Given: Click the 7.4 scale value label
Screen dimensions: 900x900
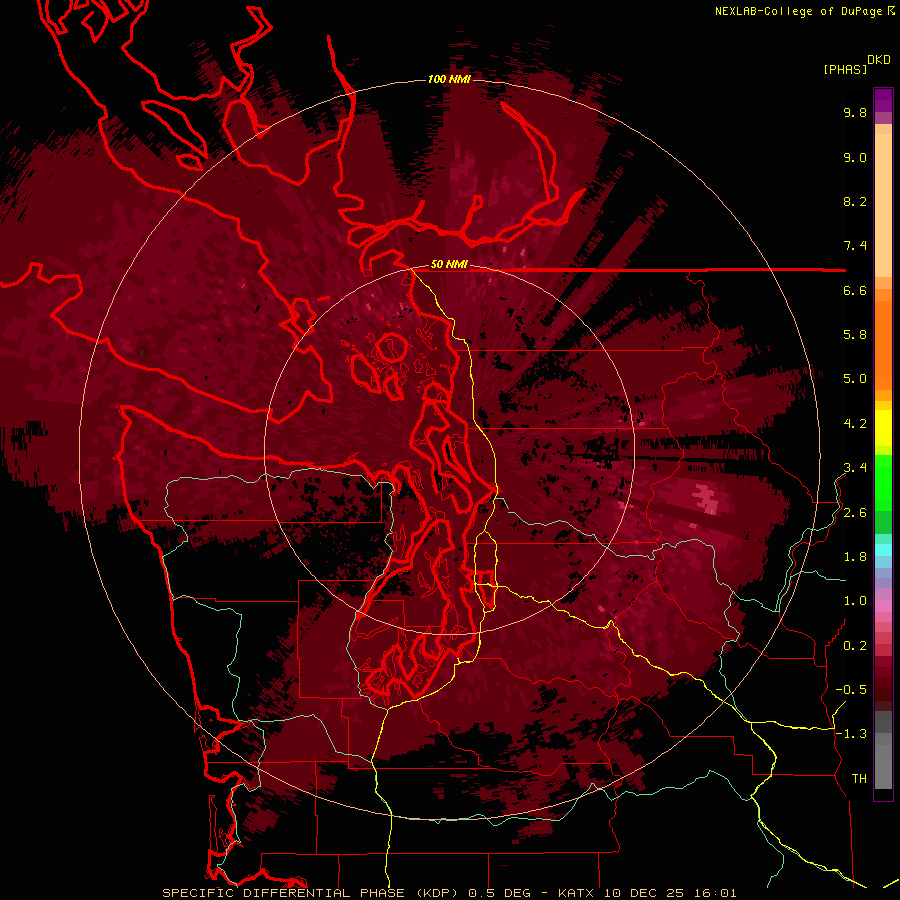Looking at the screenshot, I should click(x=855, y=246).
